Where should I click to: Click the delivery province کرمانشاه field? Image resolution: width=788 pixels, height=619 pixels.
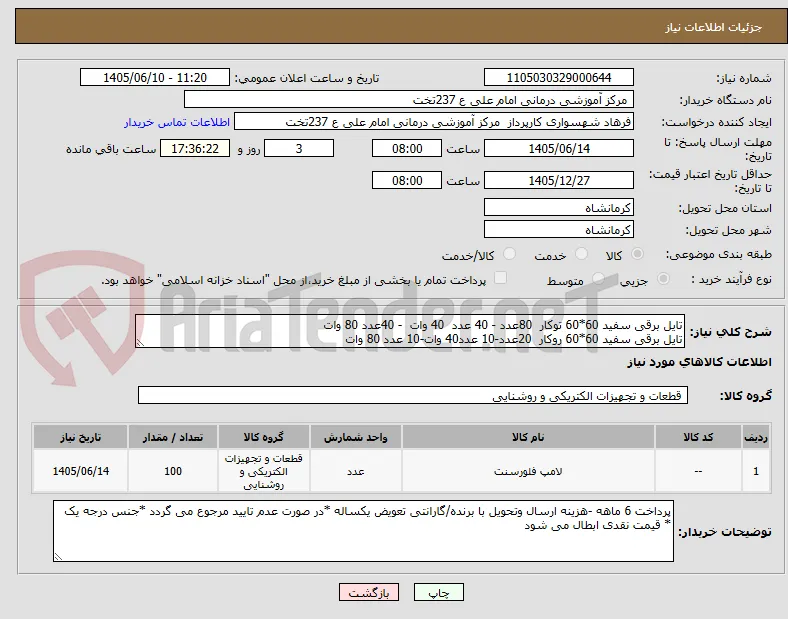[x=559, y=208]
